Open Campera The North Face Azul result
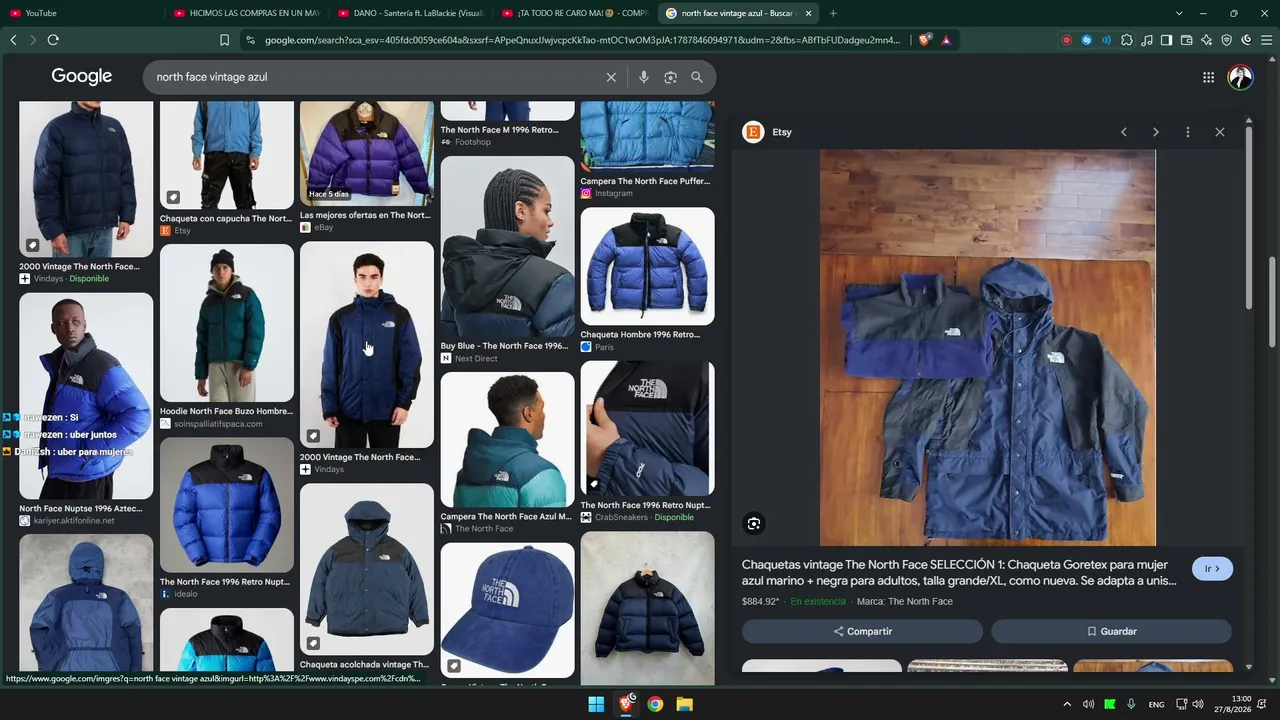Screen dimensions: 1280x720 pyautogui.click(x=508, y=440)
